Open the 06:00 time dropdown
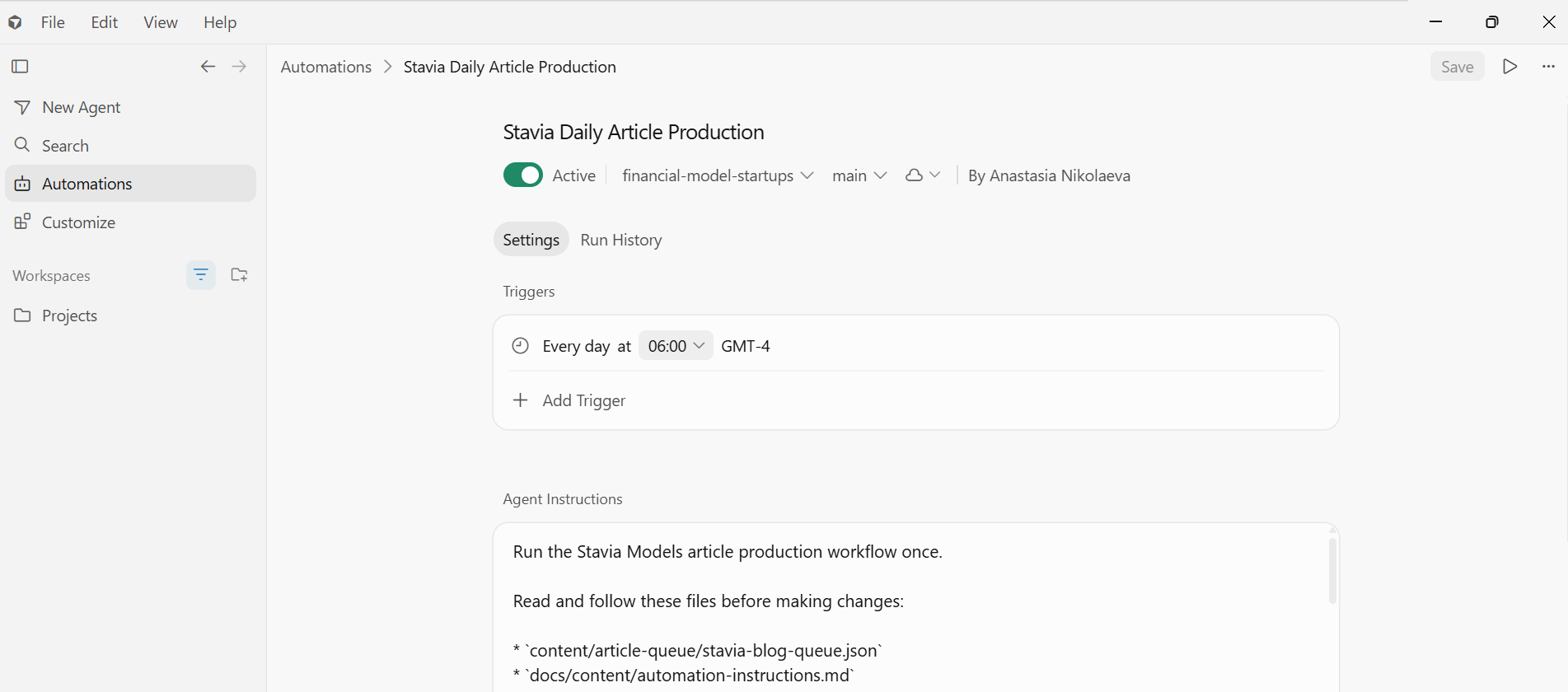This screenshot has height=692, width=1568. (676, 346)
